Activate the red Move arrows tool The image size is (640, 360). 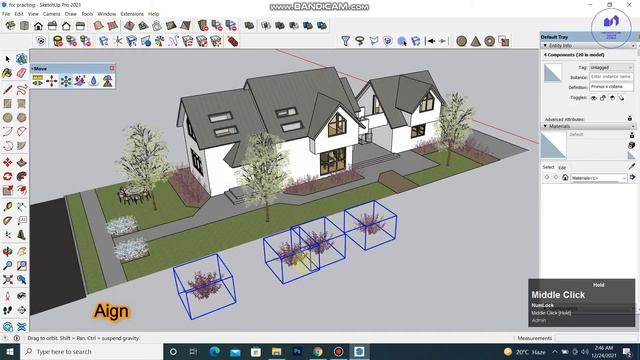click(x=7, y=162)
